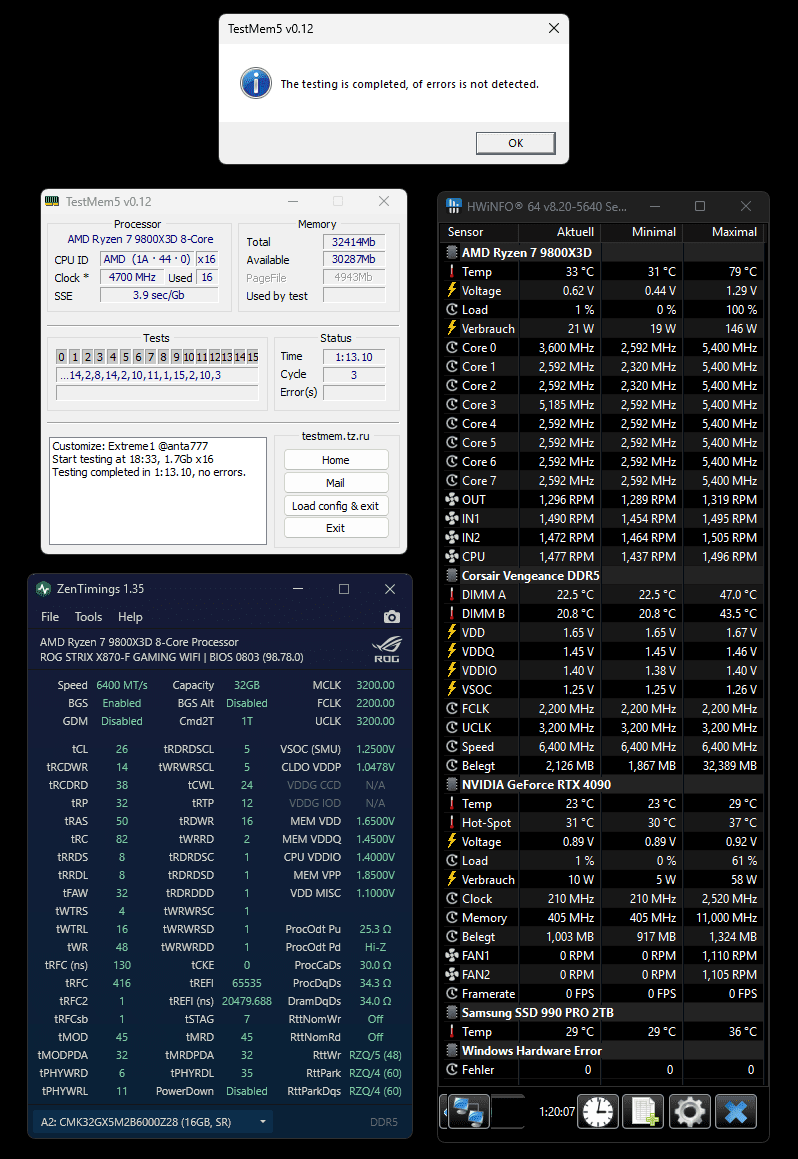Click the Belegt row under Corsair Vengeance DDR5
The width and height of the screenshot is (798, 1159).
click(602, 766)
